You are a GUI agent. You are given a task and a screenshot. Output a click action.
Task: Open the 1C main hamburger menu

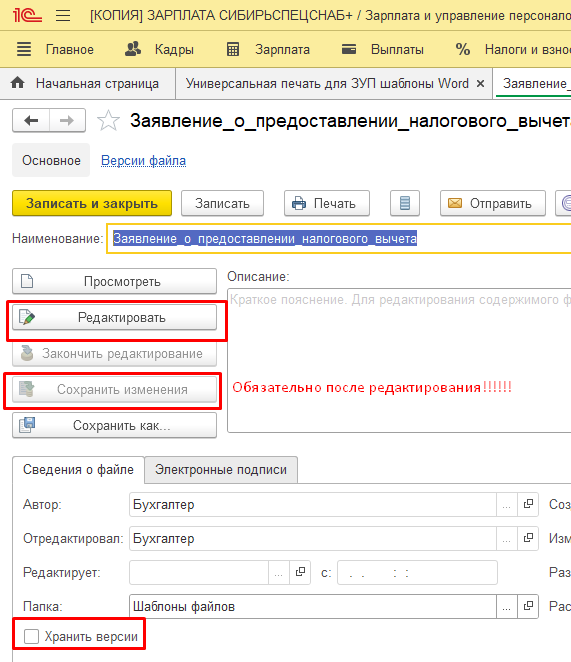[63, 16]
